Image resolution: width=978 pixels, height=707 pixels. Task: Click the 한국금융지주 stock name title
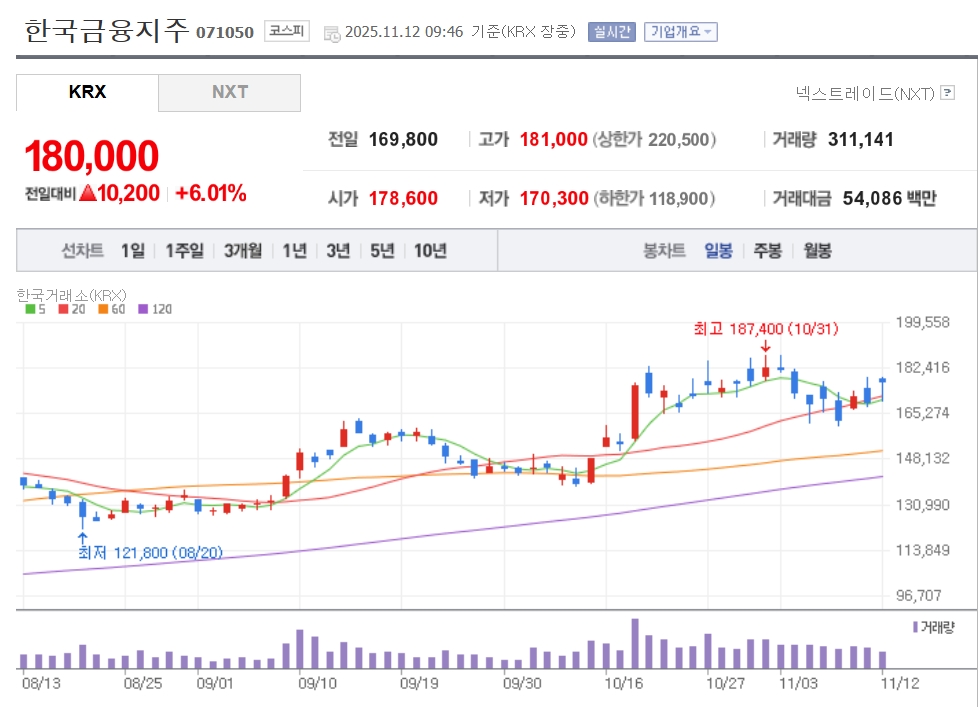pyautogui.click(x=106, y=31)
